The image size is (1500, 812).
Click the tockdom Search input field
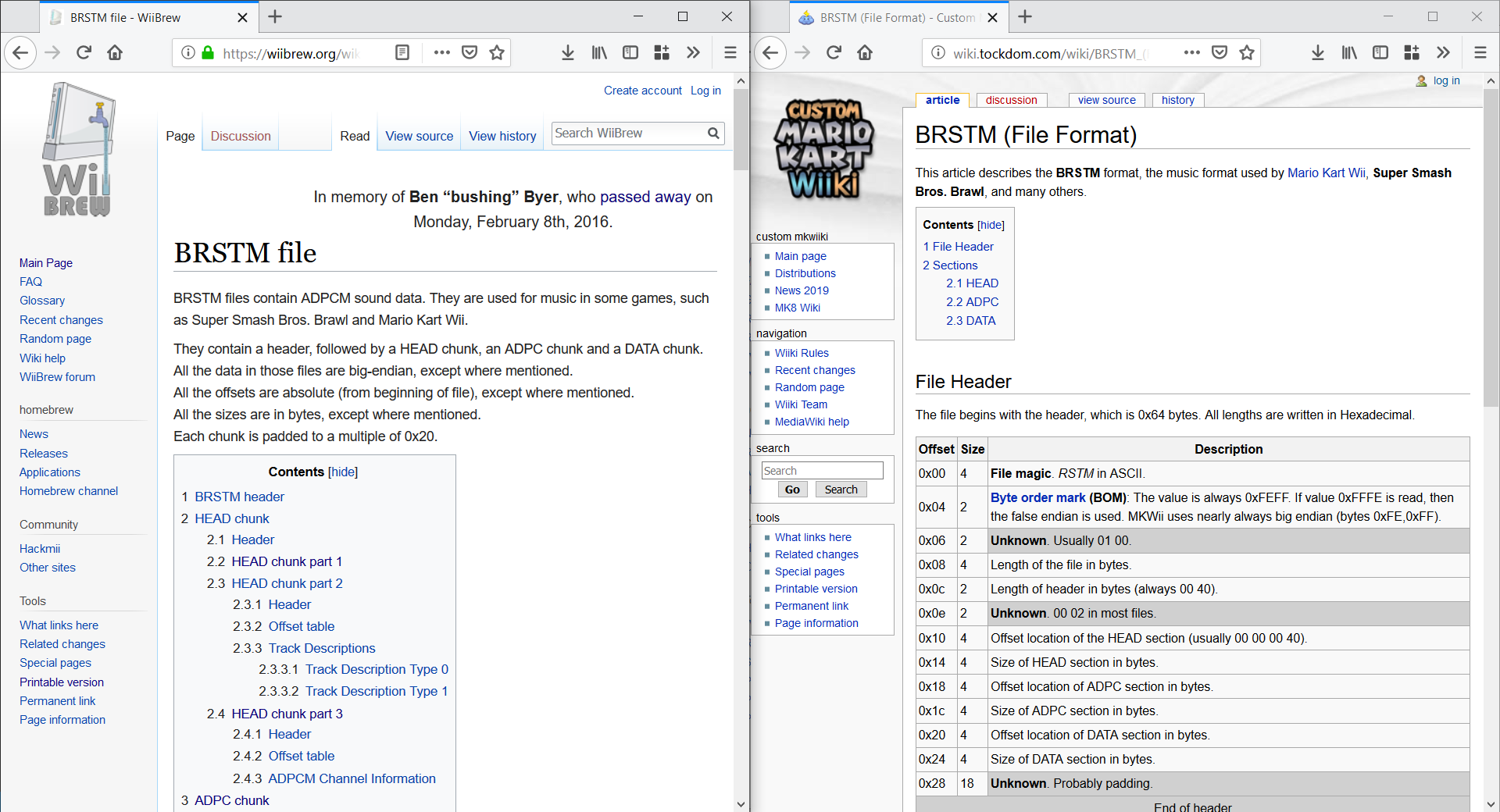(822, 470)
